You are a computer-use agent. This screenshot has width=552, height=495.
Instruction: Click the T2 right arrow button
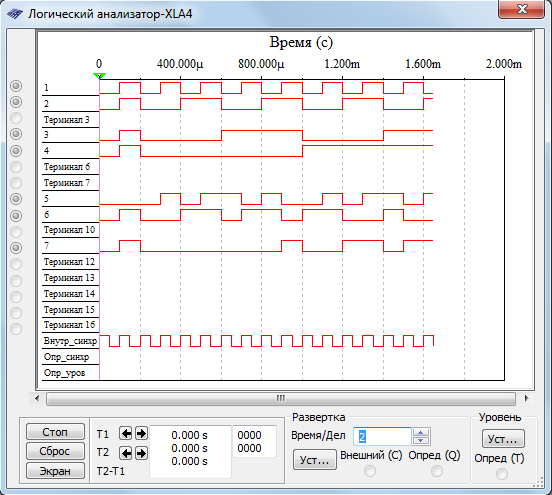point(141,453)
